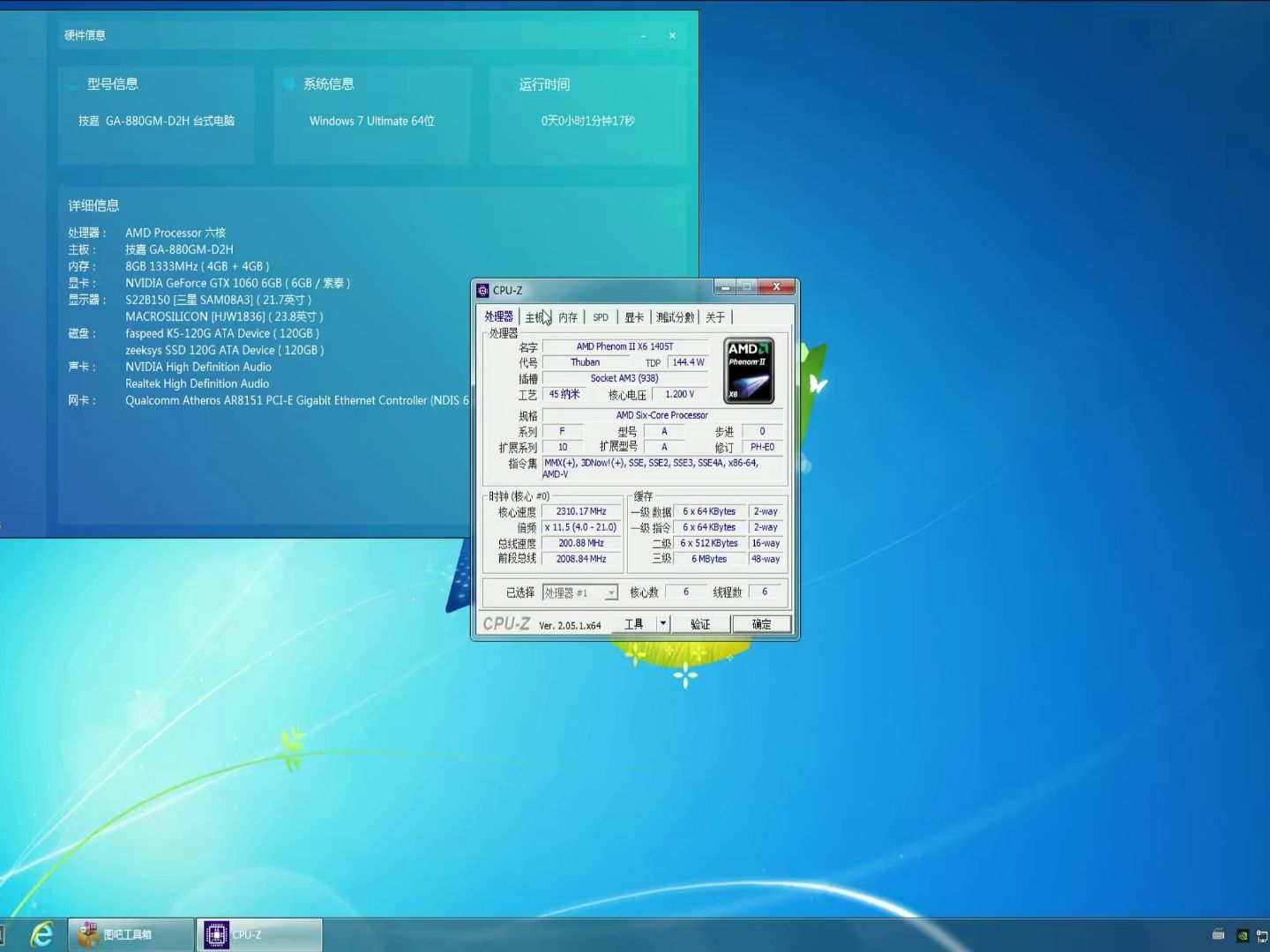Screen dimensions: 1270x952
Task: Click Realtek High Definition Audio line
Action: pos(198,383)
